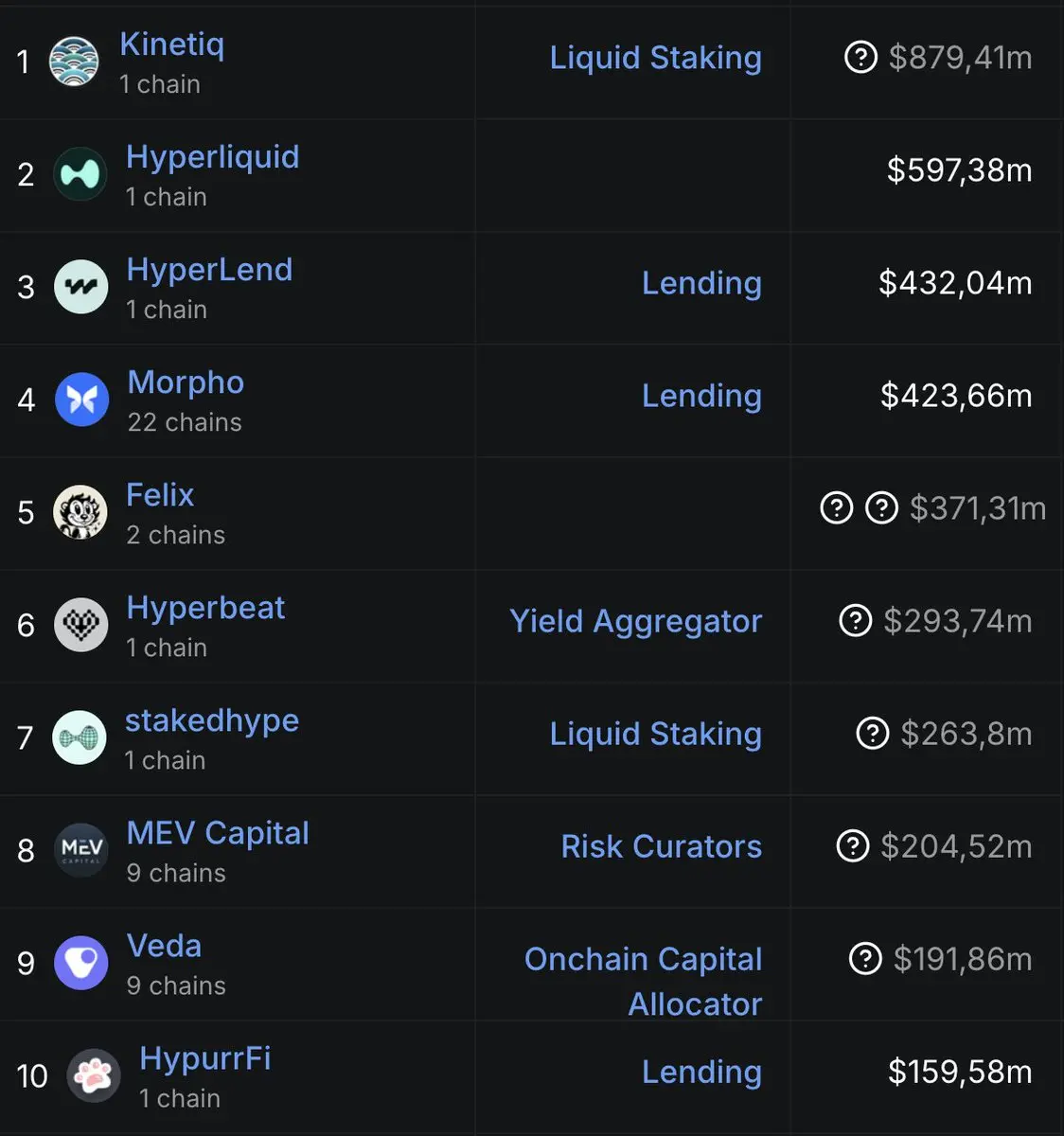Screen dimensions: 1064x1136
Task: Open the Morpho protocol link
Action: point(186,382)
